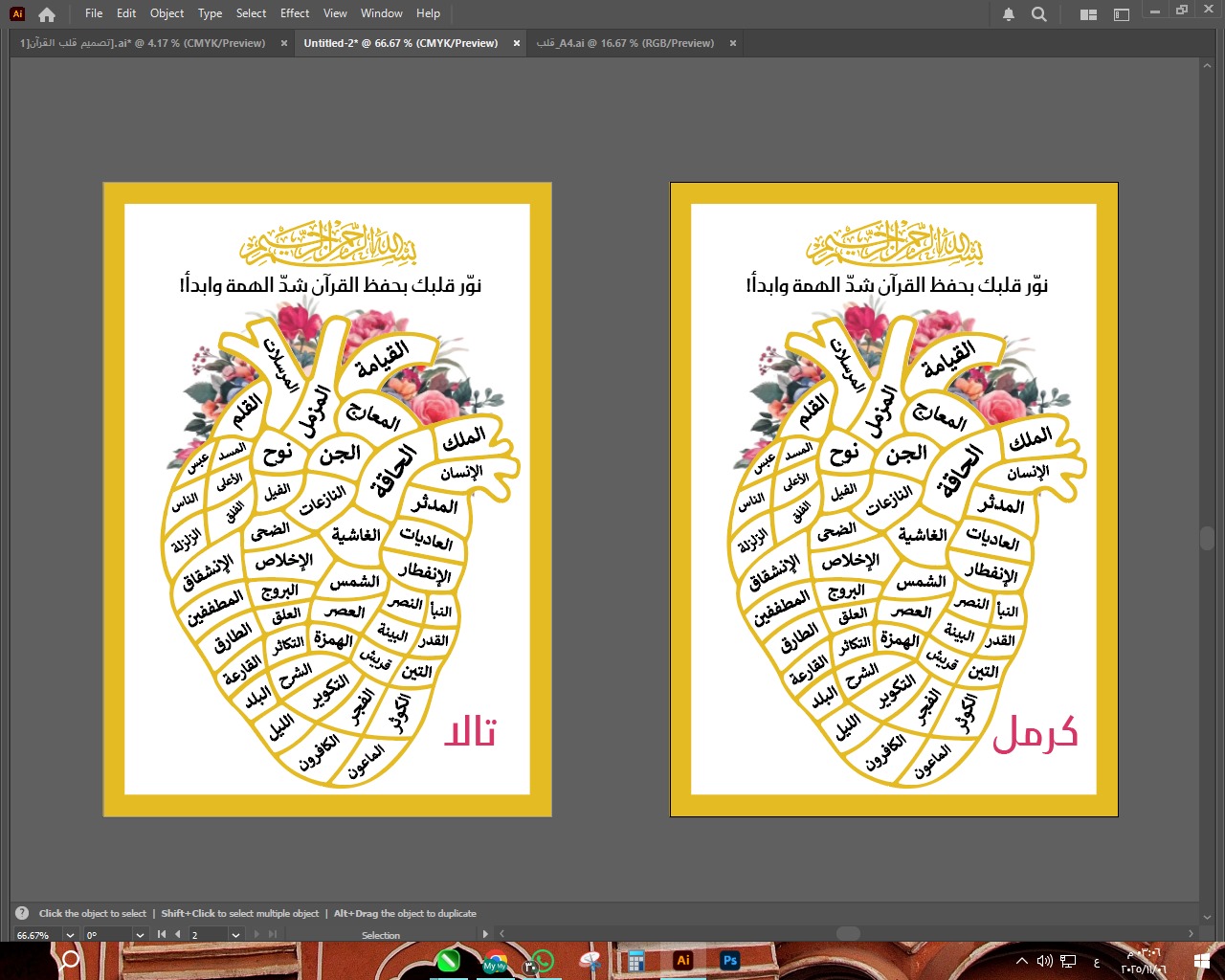Go to the previous artboard
This screenshot has width=1225, height=980.
[x=176, y=934]
